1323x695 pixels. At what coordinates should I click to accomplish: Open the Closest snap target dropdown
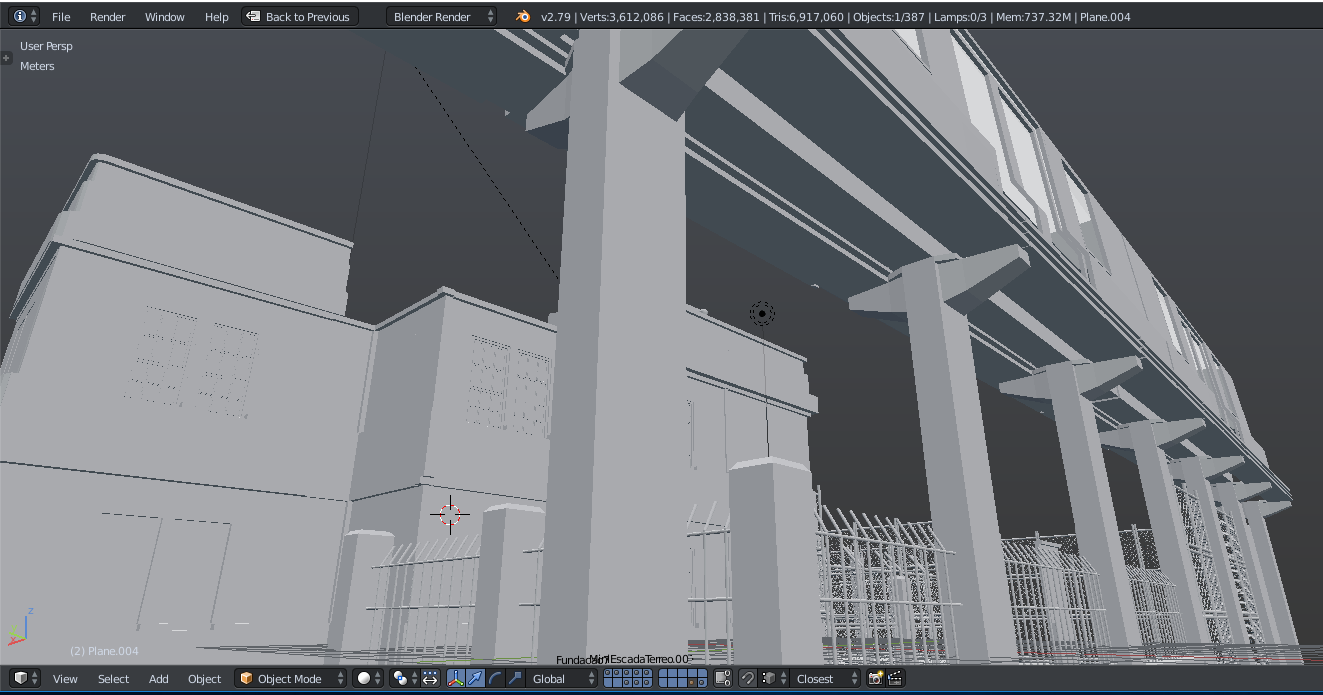pyautogui.click(x=825, y=678)
